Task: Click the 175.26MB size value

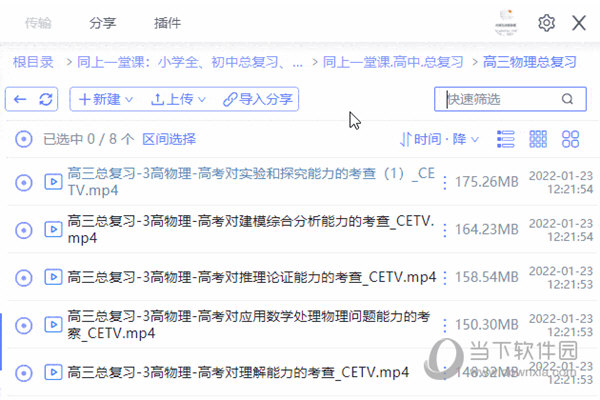Action: click(486, 182)
